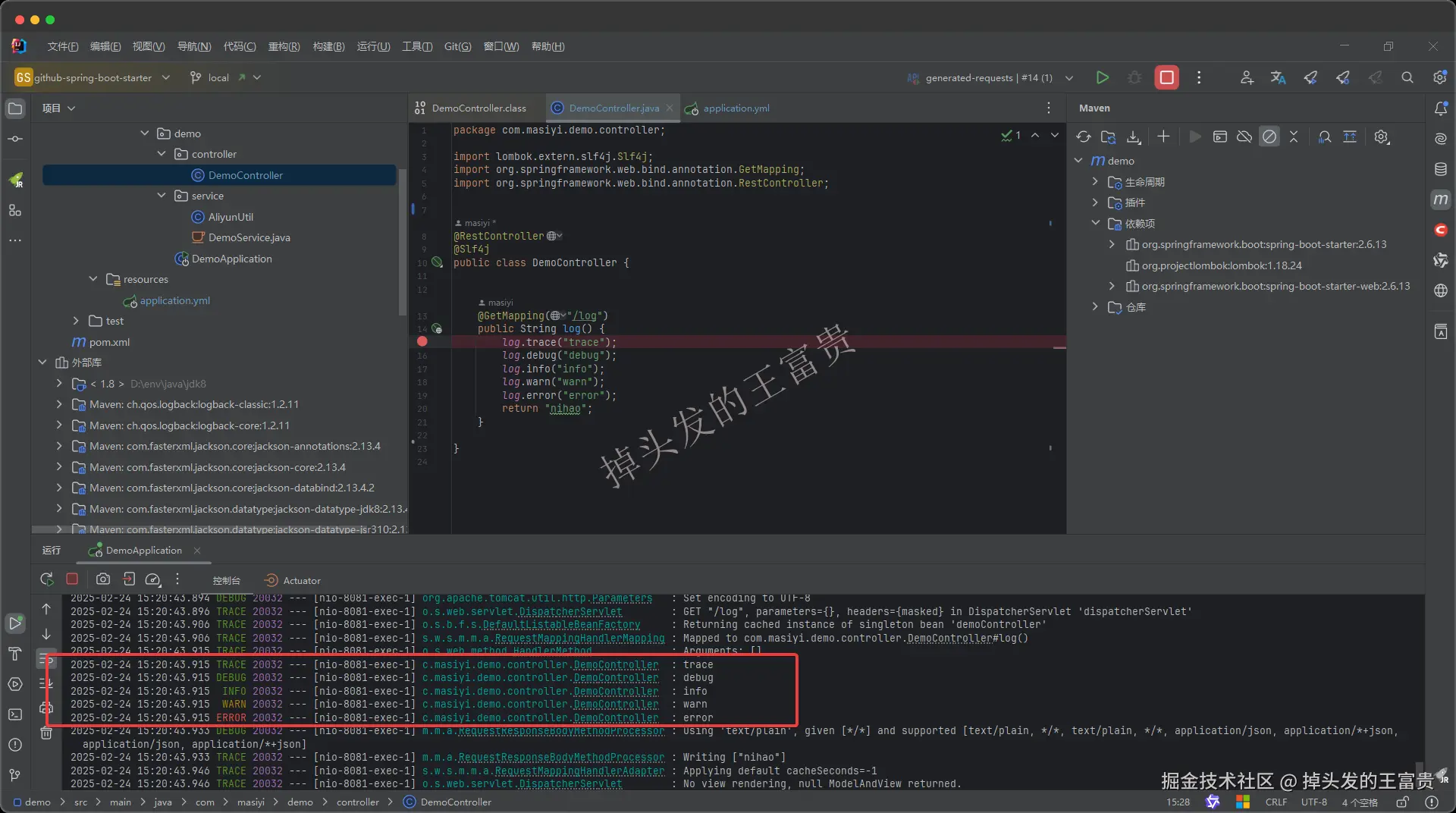The height and width of the screenshot is (813, 1456).
Task: Close the DemoController.java tab
Action: tap(670, 108)
